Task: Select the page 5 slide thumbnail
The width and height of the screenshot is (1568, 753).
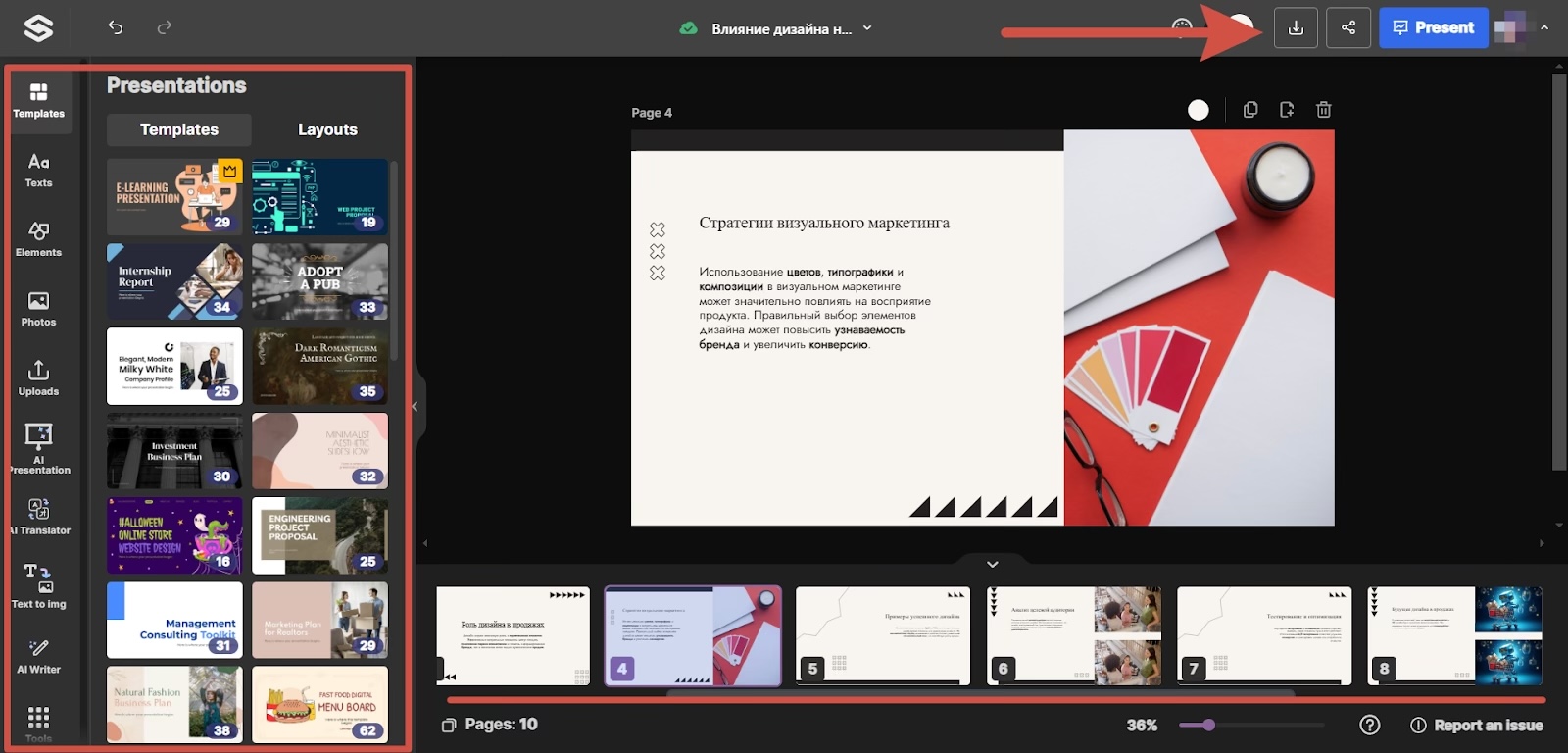Action: tap(883, 635)
